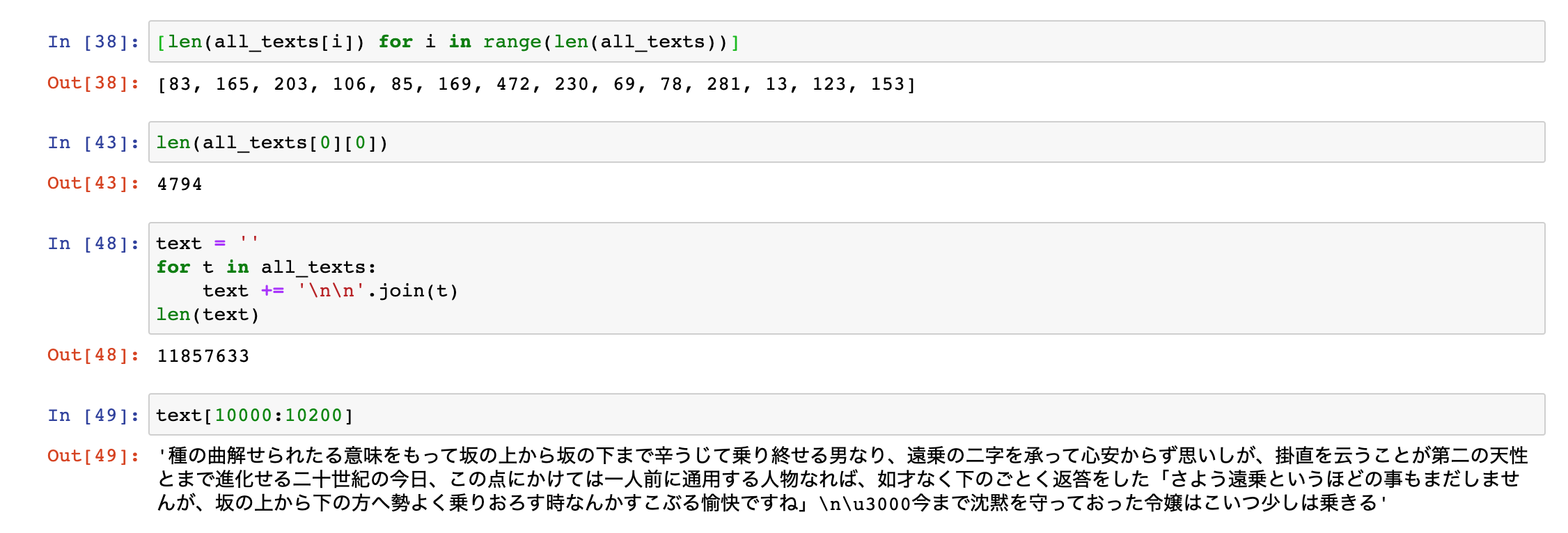Click the Out[48] prompt label
The height and width of the screenshot is (533, 1568).
tap(93, 355)
